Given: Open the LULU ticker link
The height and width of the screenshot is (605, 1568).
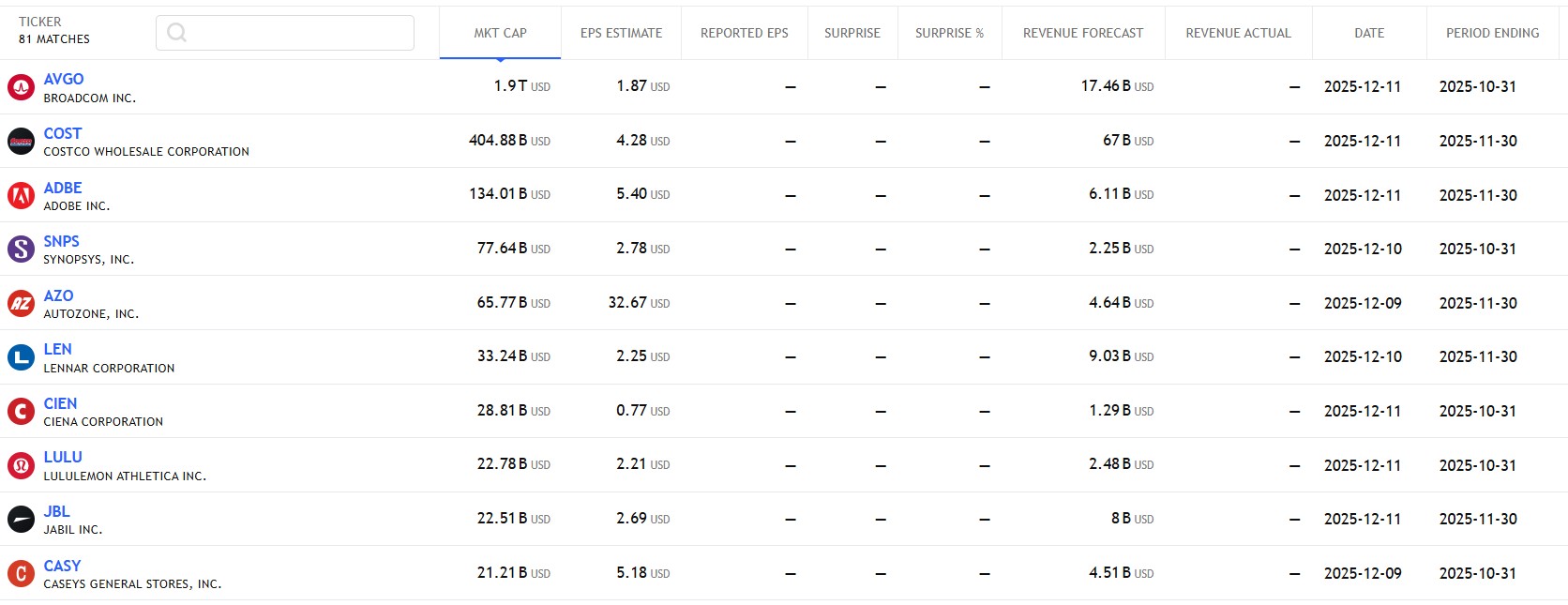Looking at the screenshot, I should pos(63,457).
